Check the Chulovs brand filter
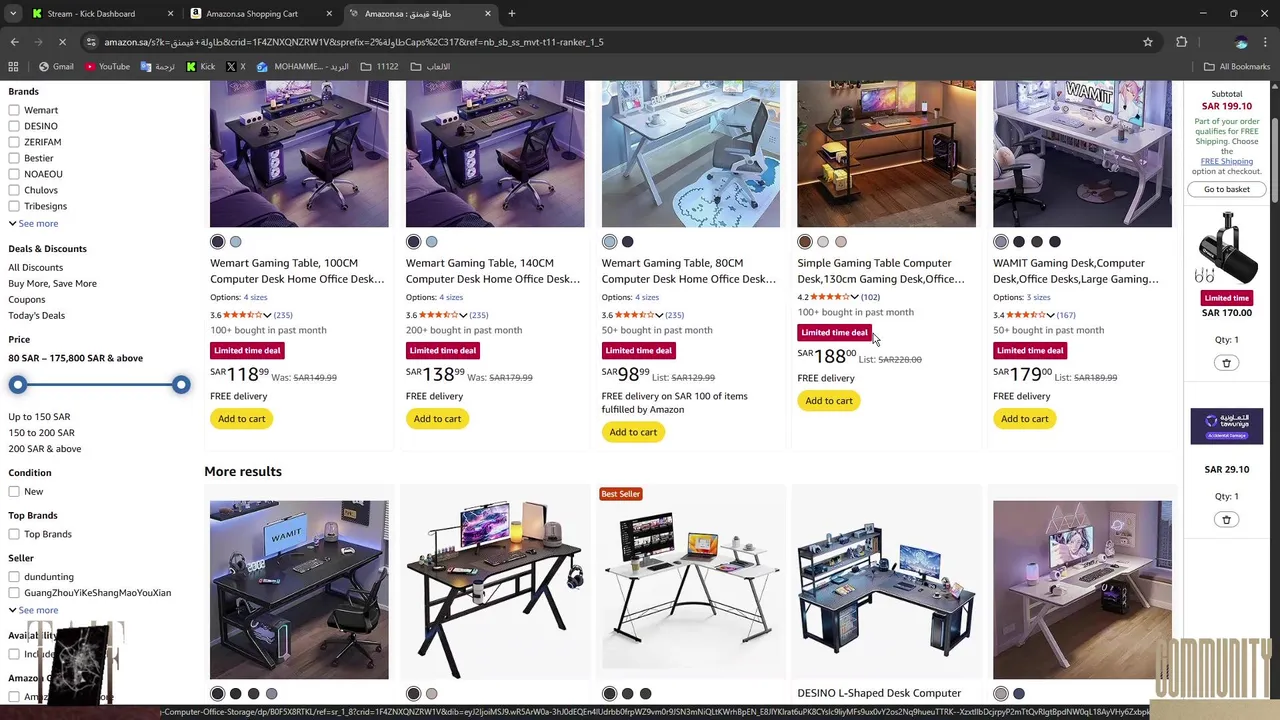 [14, 190]
